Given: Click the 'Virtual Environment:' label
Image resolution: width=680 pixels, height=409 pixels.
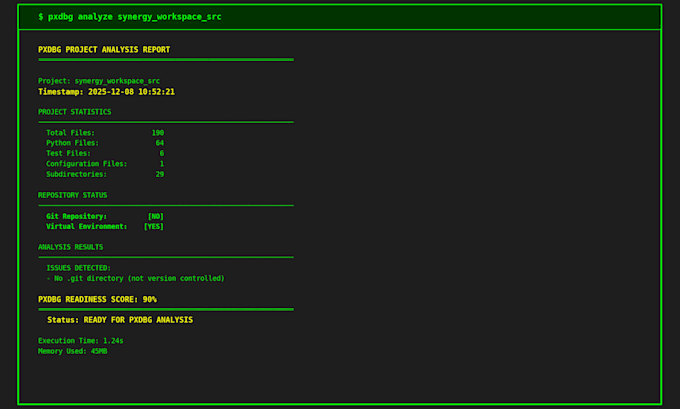Looking at the screenshot, I should (87, 226).
